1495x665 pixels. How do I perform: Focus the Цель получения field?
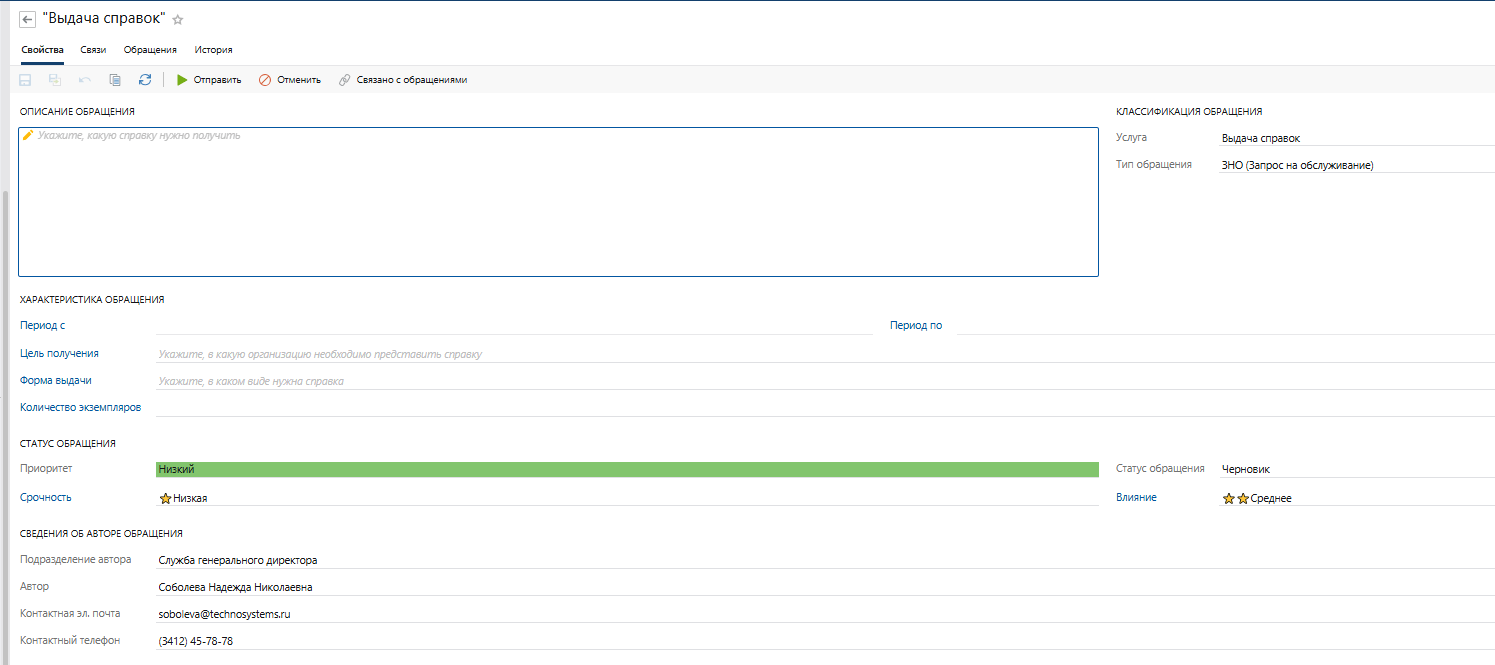824,354
